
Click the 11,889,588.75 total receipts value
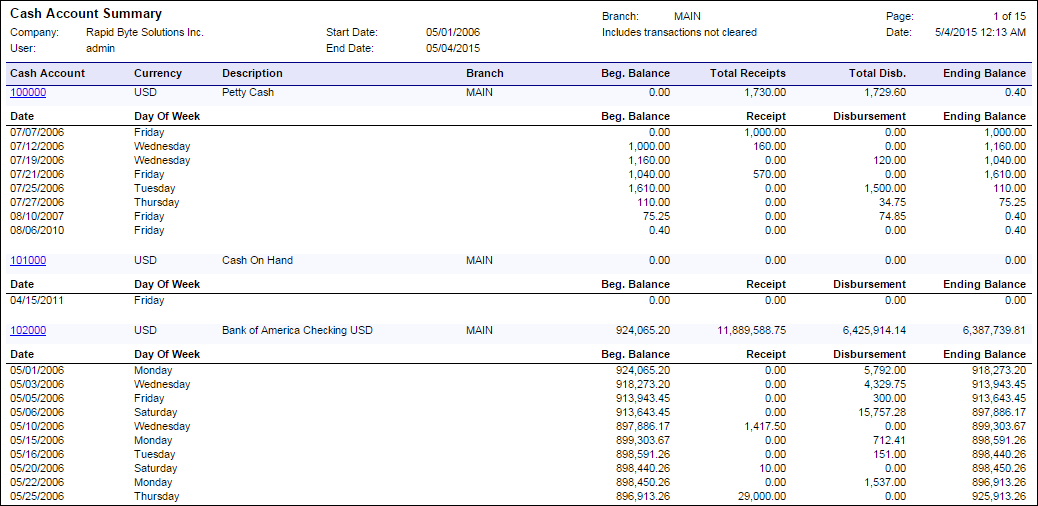click(751, 330)
